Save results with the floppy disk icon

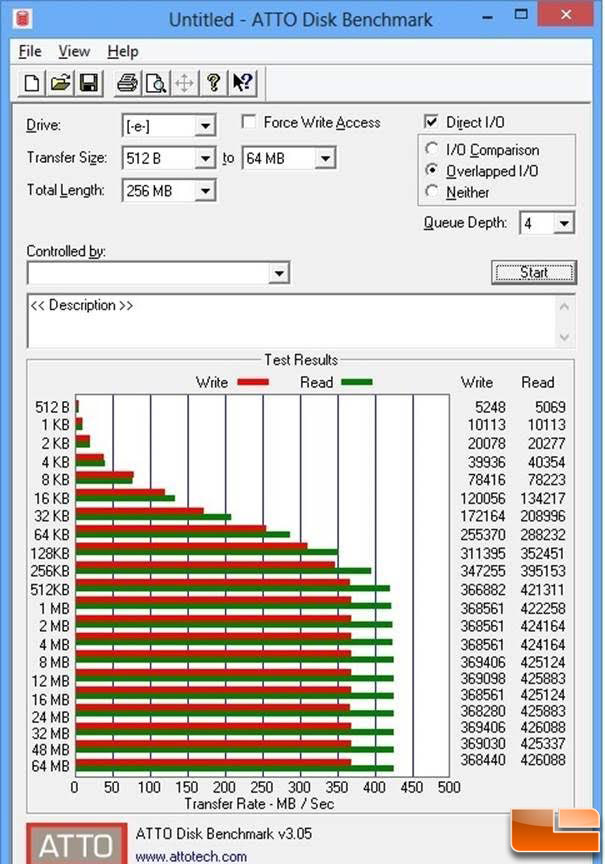point(89,83)
